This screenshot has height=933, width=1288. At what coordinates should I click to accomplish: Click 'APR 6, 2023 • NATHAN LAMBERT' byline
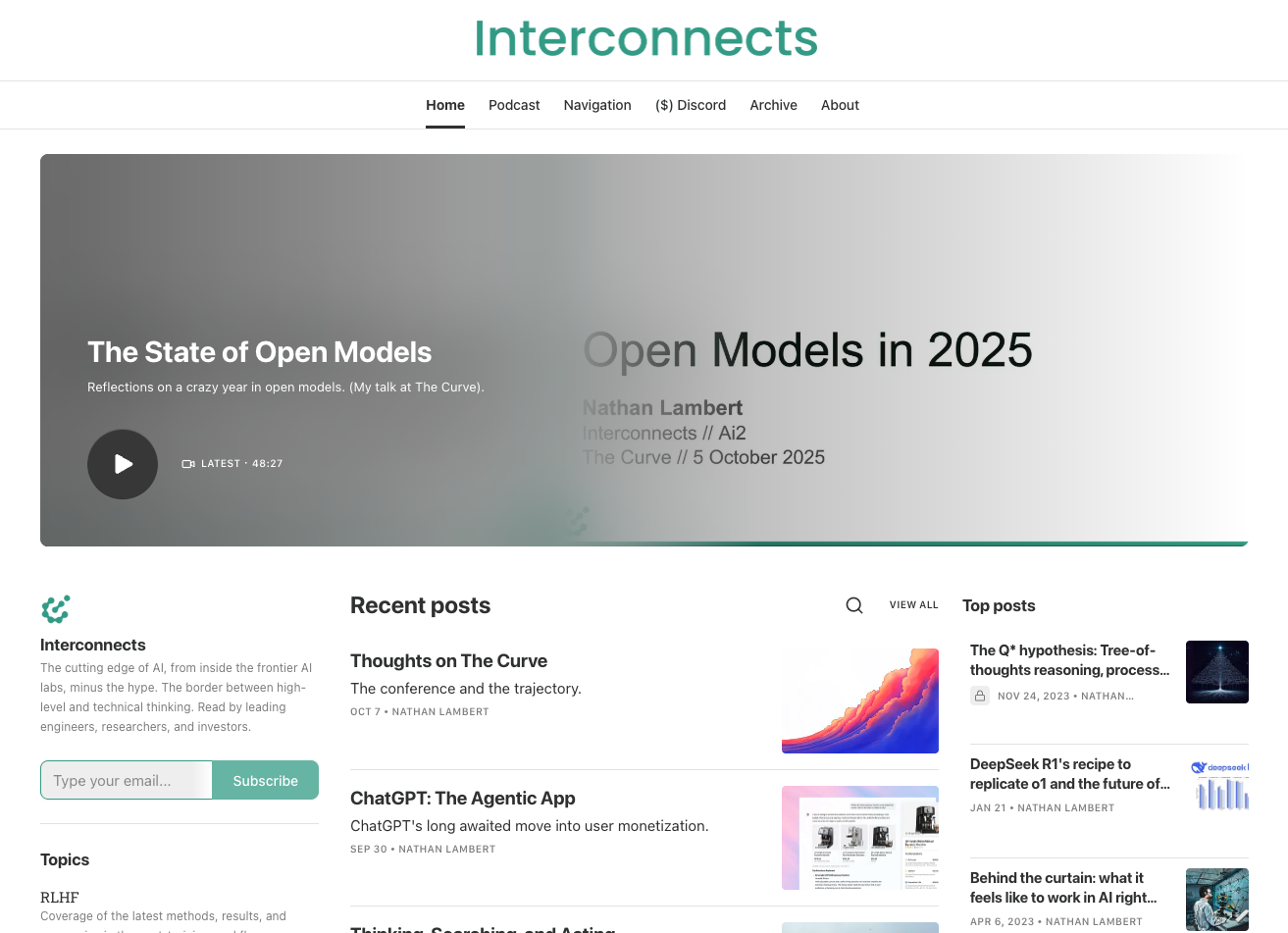[1056, 922]
